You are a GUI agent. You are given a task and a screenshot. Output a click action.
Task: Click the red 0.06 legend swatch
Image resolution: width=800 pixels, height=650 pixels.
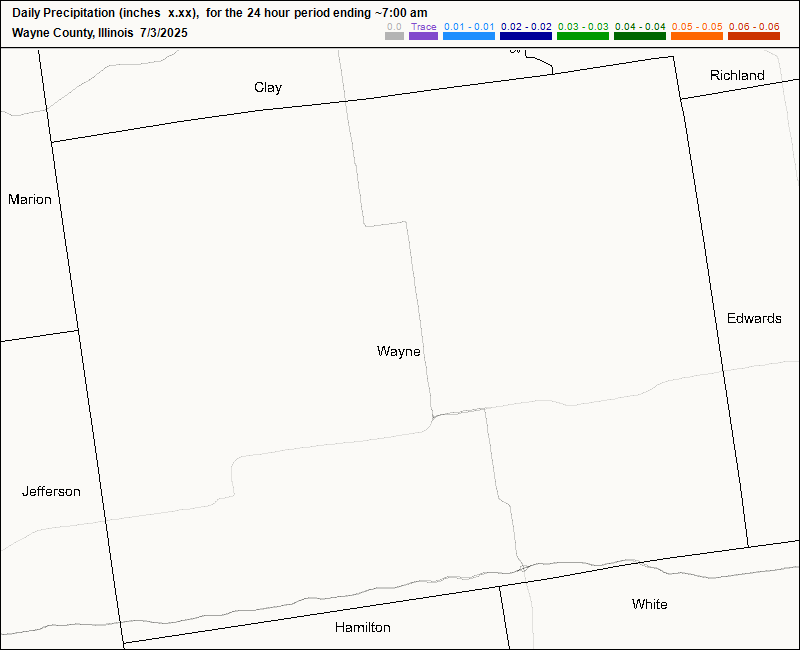pyautogui.click(x=754, y=36)
